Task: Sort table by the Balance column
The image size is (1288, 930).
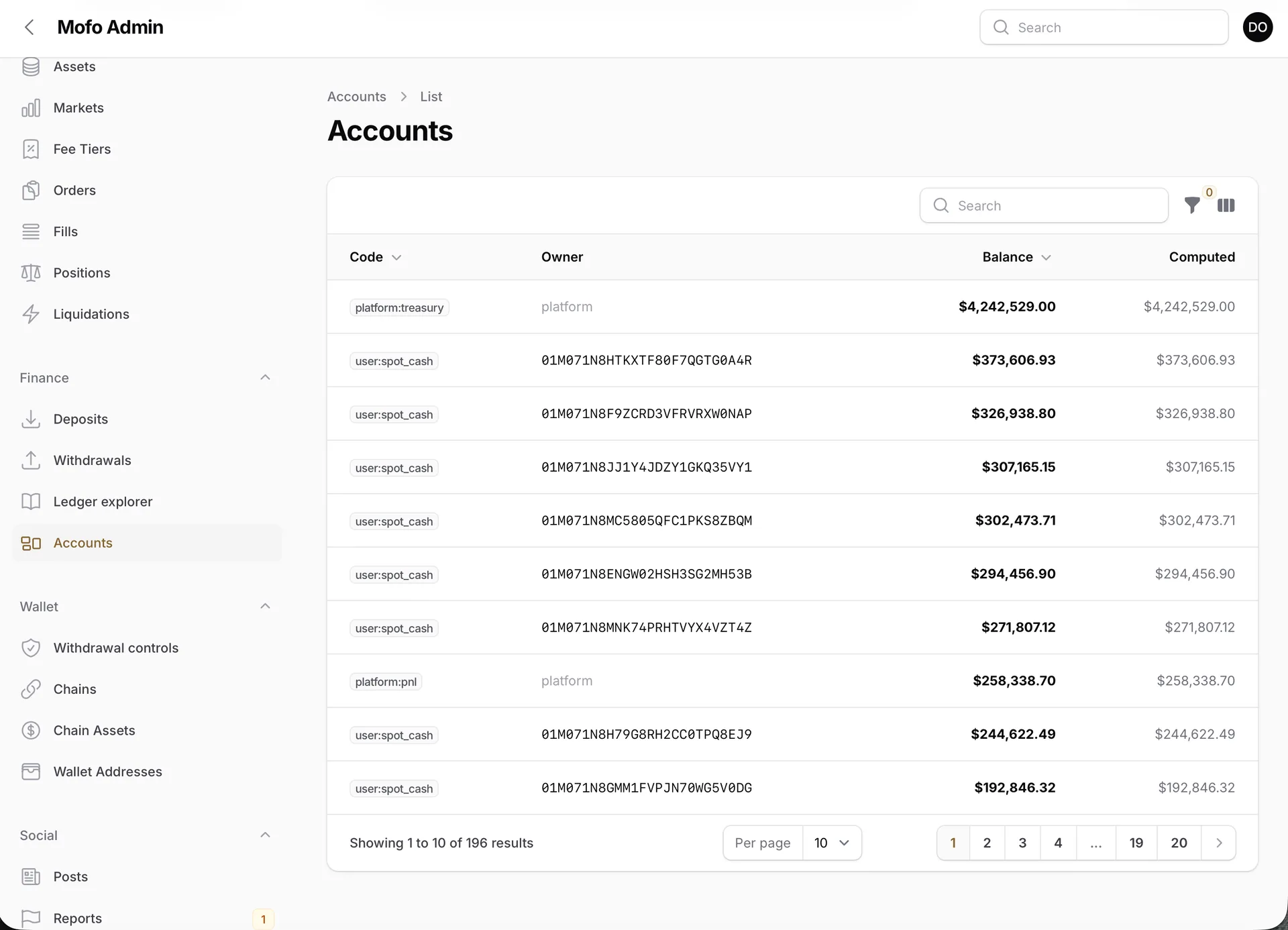Action: tap(1016, 257)
